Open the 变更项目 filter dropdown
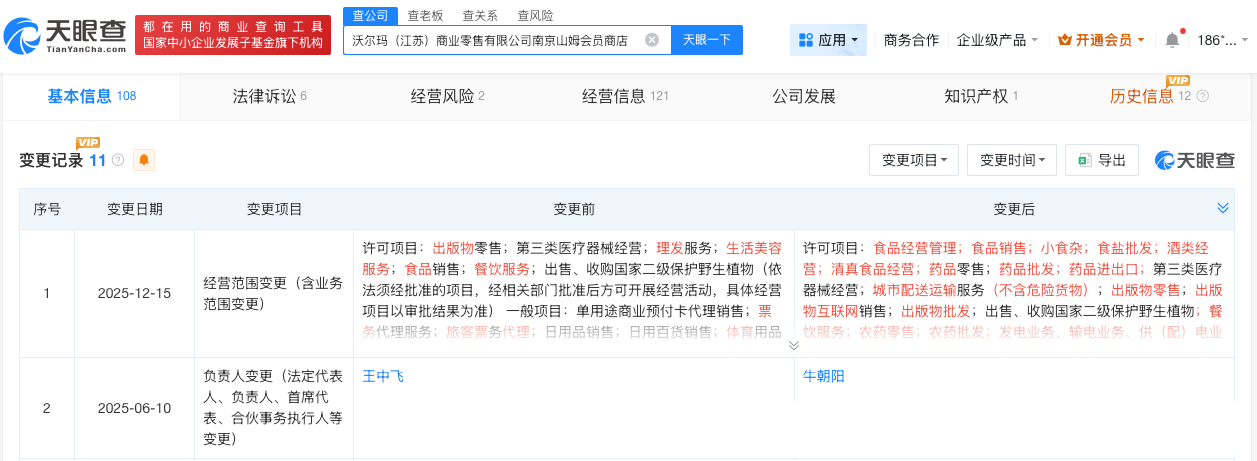The height and width of the screenshot is (461, 1257). pos(914,160)
